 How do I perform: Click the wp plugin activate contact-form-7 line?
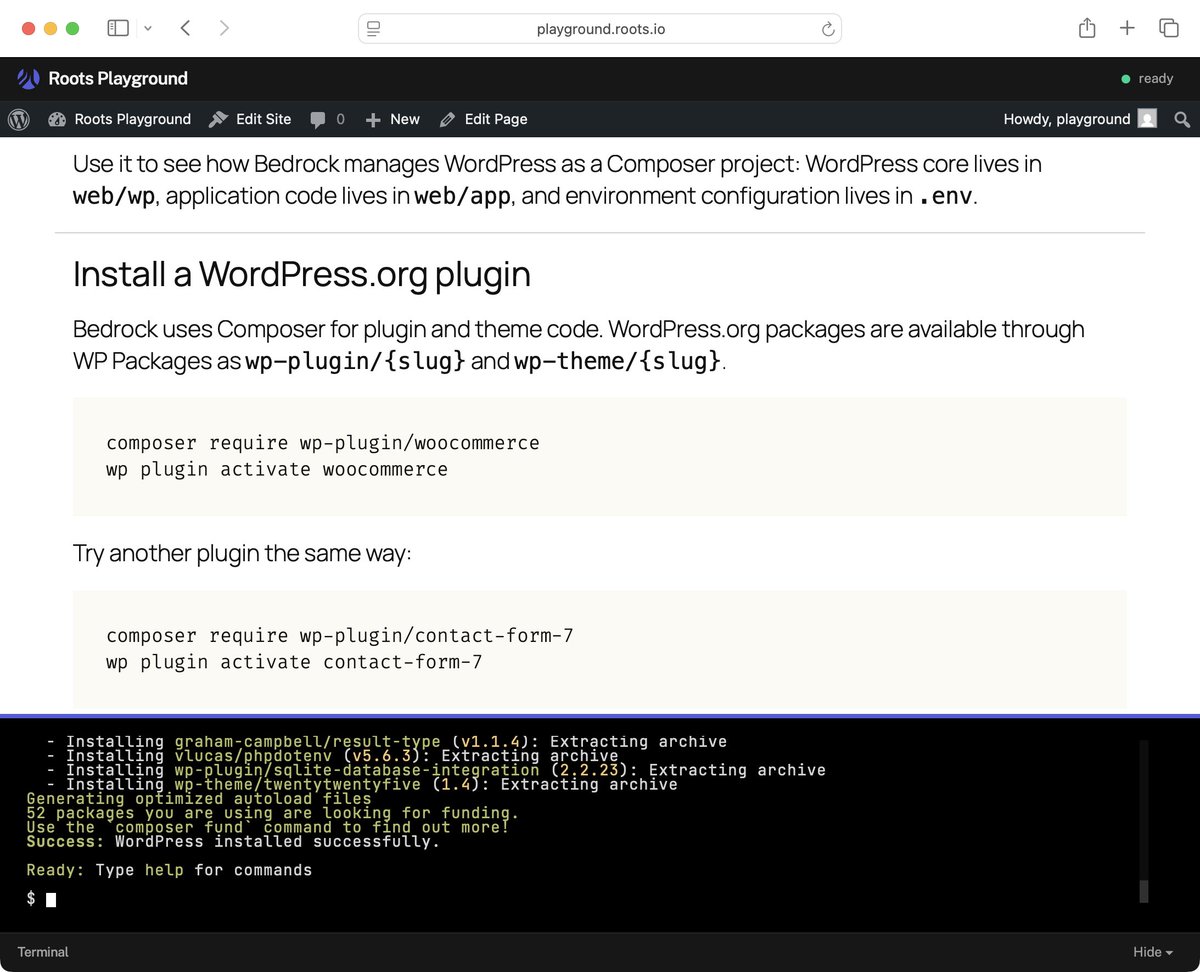(x=294, y=662)
